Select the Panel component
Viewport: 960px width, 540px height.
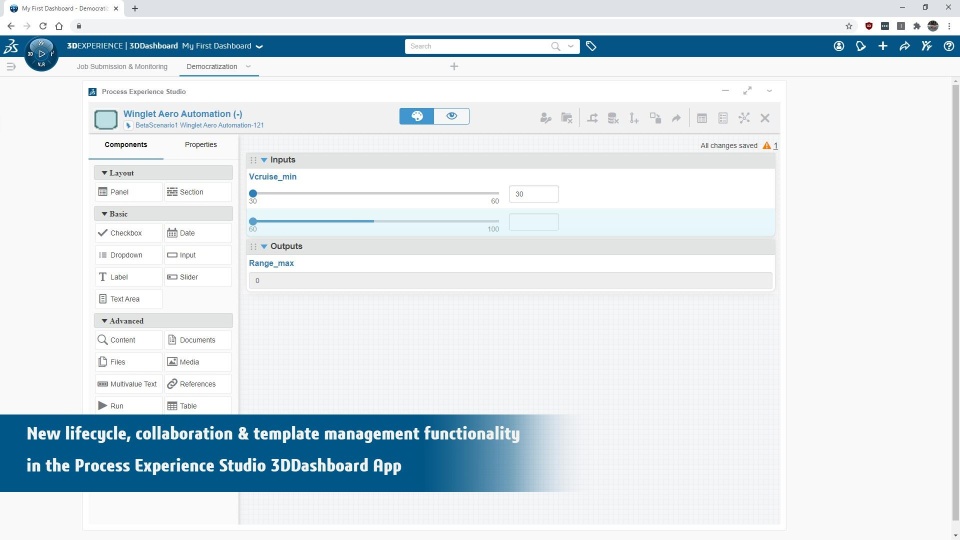click(x=129, y=192)
